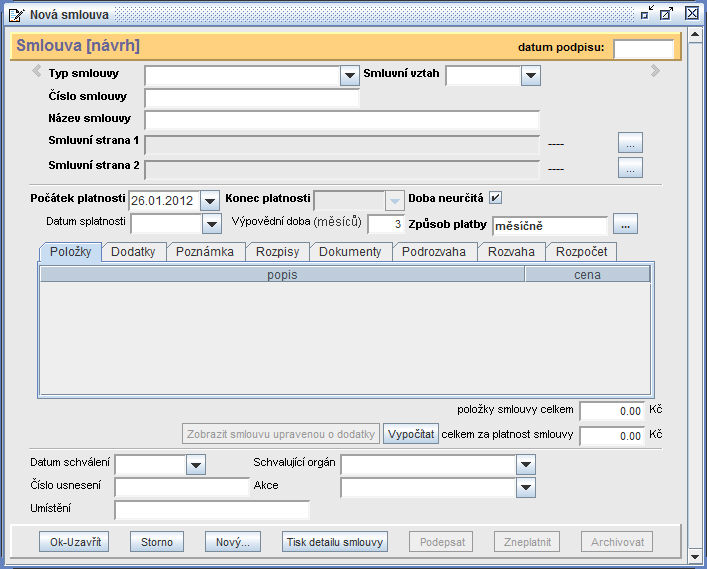Expand the Schvalující orgán dropdown

click(526, 465)
